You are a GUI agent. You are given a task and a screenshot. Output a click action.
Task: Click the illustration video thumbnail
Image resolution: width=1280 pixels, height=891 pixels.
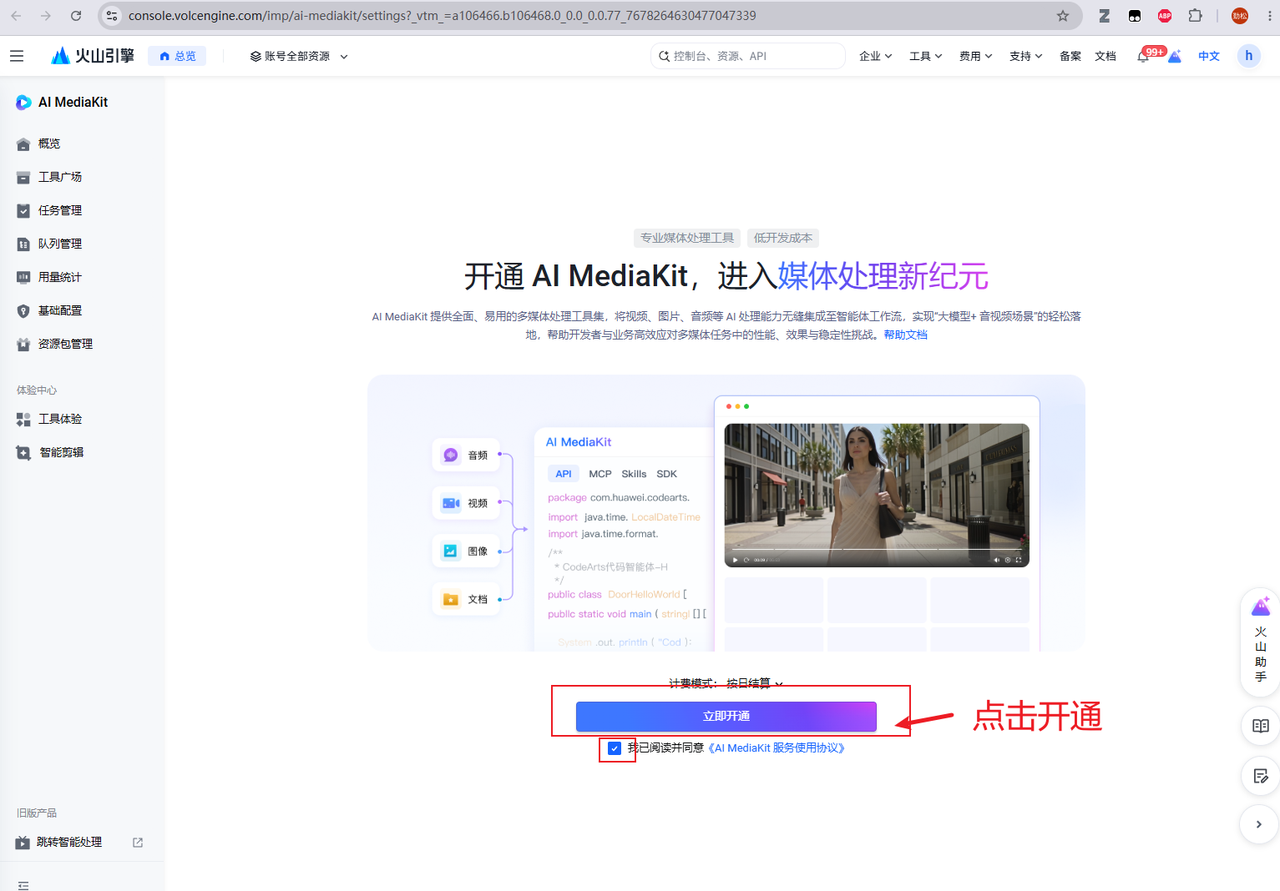876,495
